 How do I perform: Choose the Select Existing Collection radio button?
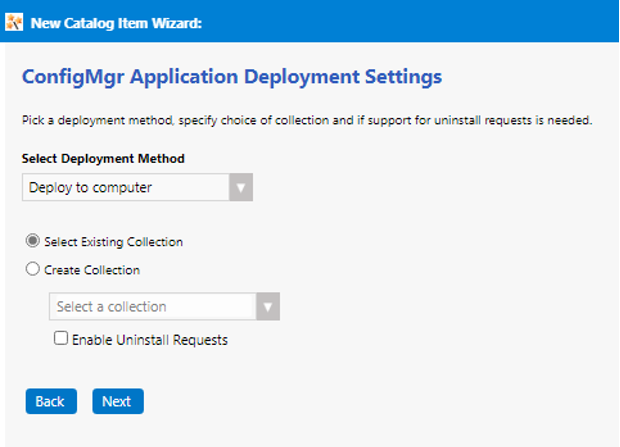tap(33, 242)
